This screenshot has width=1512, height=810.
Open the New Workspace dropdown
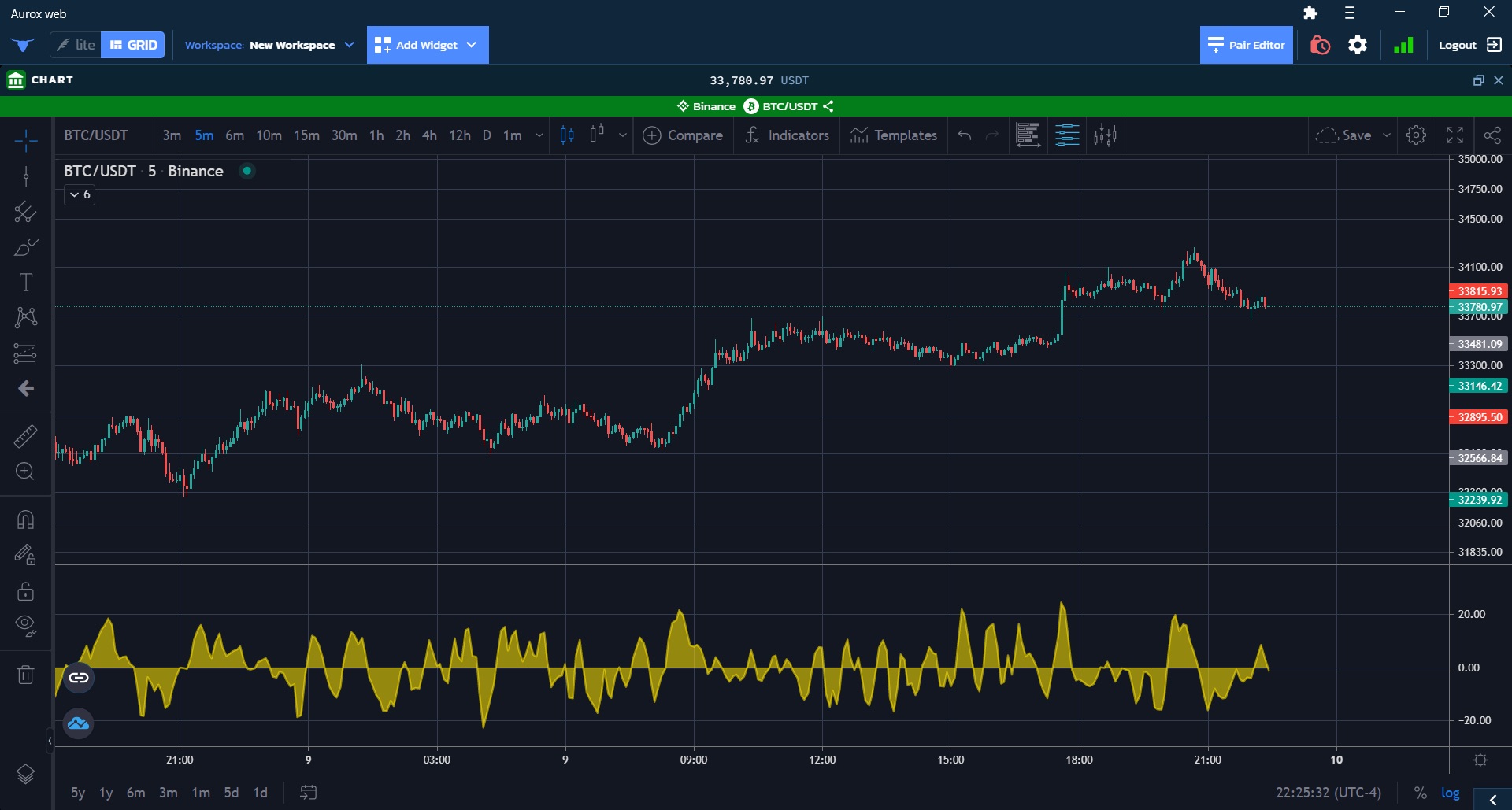click(x=349, y=45)
